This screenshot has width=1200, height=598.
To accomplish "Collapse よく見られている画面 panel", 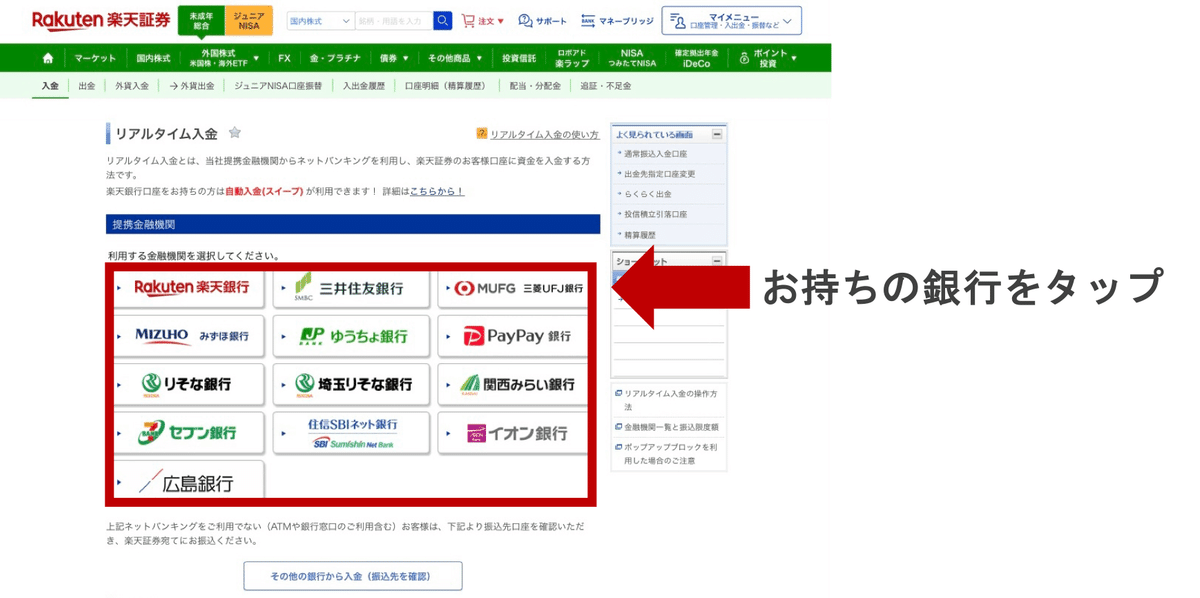I will click(717, 134).
